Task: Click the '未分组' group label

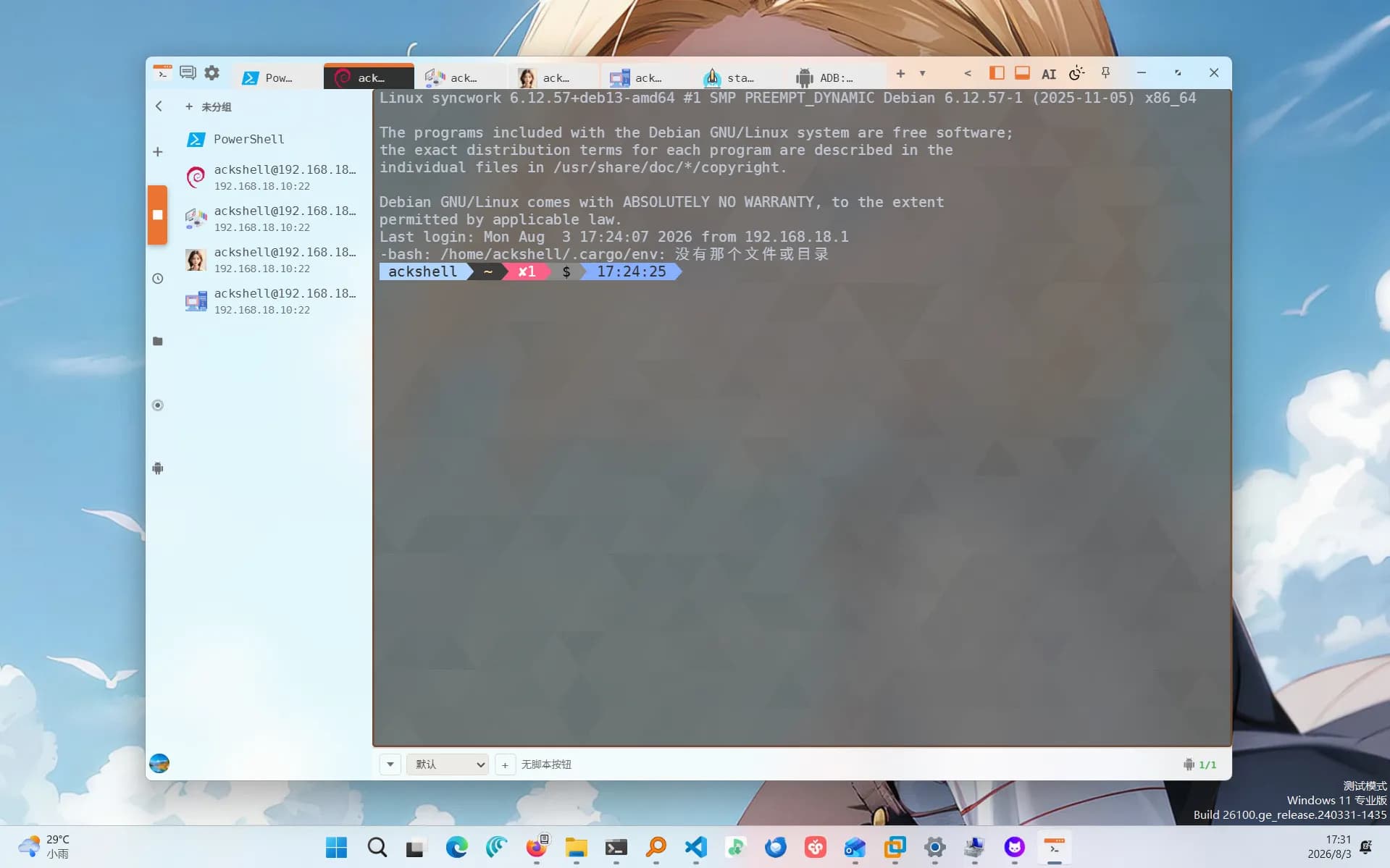Action: click(x=217, y=107)
